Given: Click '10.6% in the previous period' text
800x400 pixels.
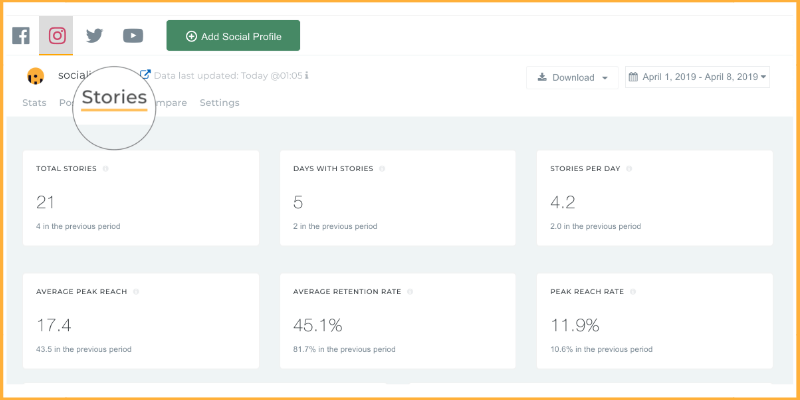Looking at the screenshot, I should (x=601, y=349).
